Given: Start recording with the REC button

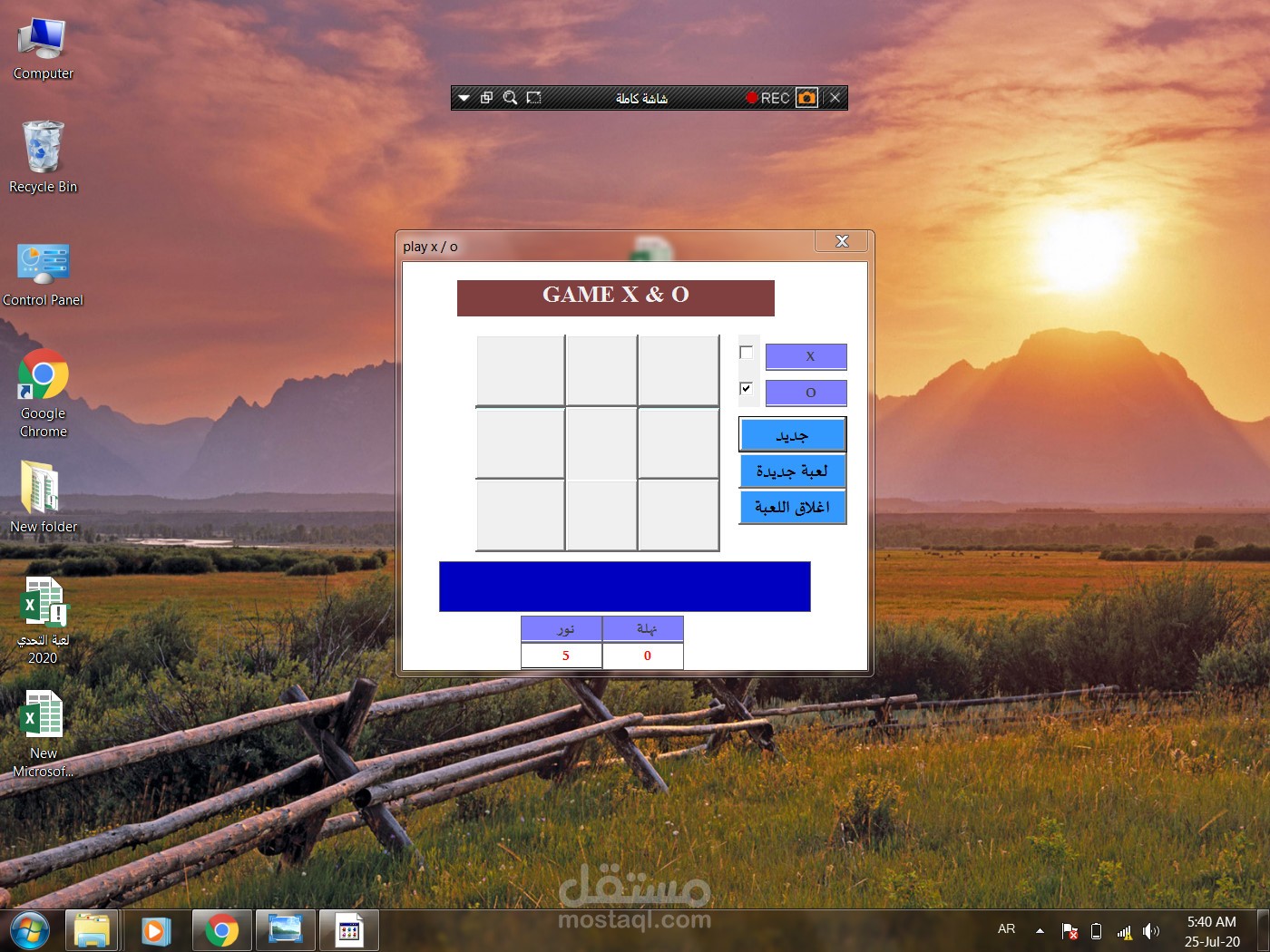Looking at the screenshot, I should pyautogui.click(x=767, y=98).
